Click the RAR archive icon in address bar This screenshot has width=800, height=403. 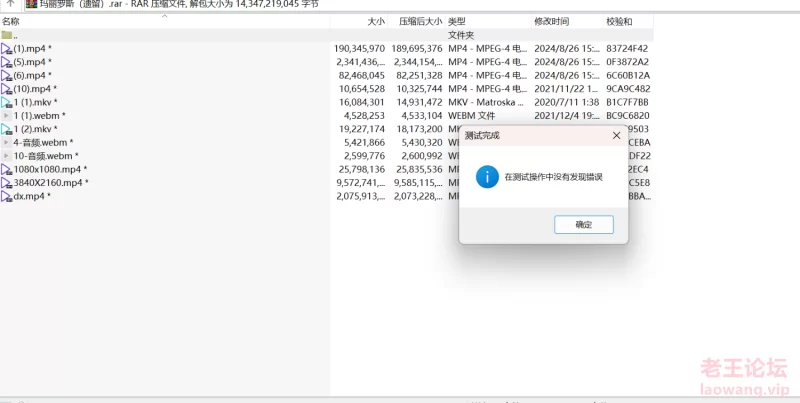click(x=31, y=4)
